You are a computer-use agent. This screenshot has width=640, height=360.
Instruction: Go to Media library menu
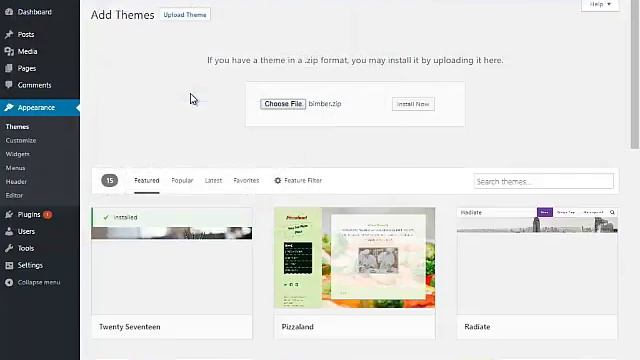point(27,51)
